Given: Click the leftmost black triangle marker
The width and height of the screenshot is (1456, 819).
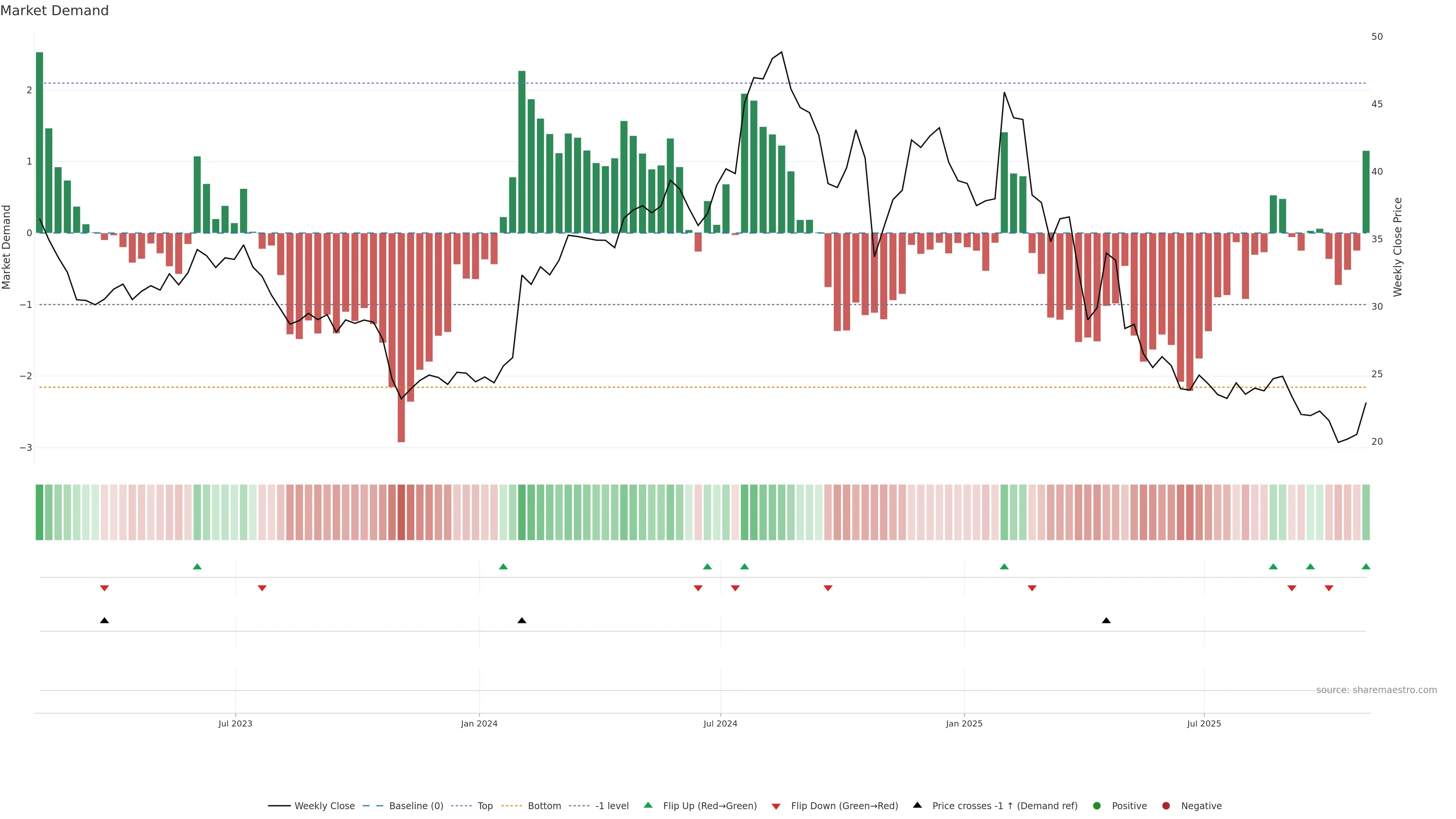Looking at the screenshot, I should 105,621.
